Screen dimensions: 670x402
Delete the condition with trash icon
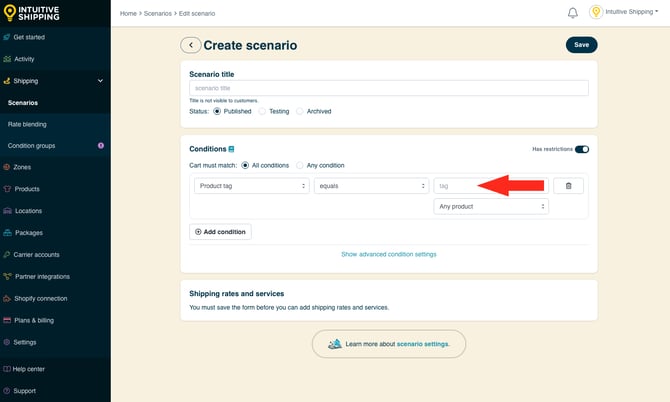pos(568,185)
